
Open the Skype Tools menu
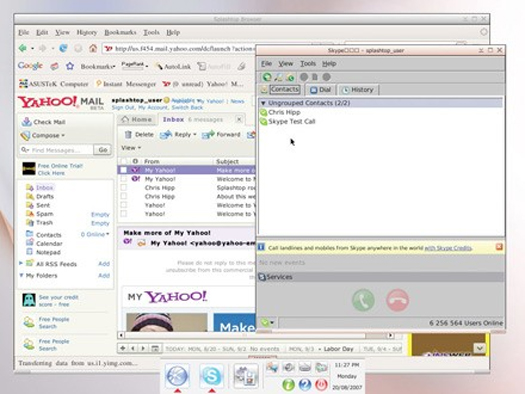click(308, 64)
